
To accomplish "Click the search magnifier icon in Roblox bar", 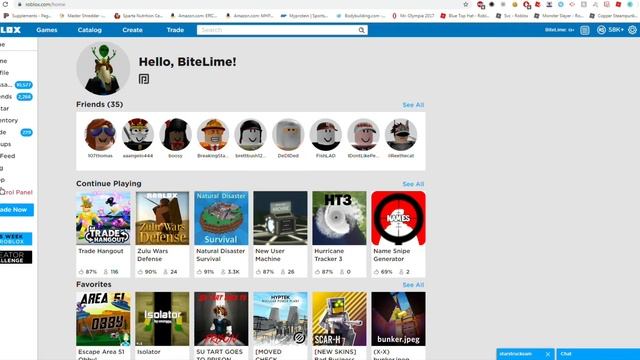I will [x=361, y=30].
